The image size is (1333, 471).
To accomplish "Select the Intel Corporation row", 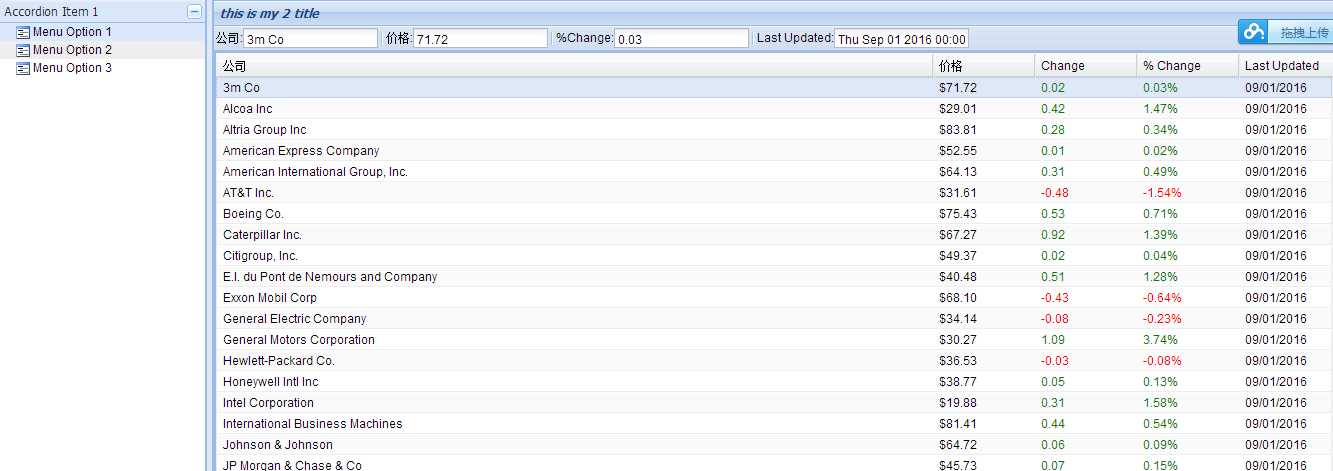I will [x=774, y=403].
